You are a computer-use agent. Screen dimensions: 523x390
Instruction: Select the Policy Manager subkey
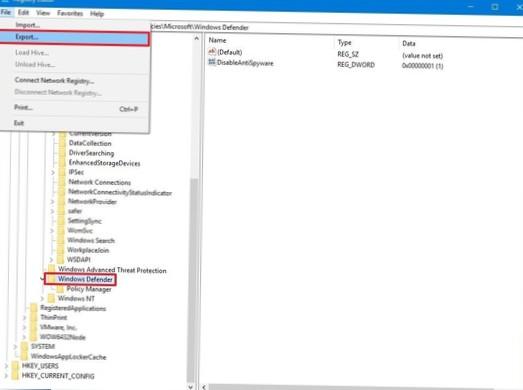pyautogui.click(x=89, y=289)
